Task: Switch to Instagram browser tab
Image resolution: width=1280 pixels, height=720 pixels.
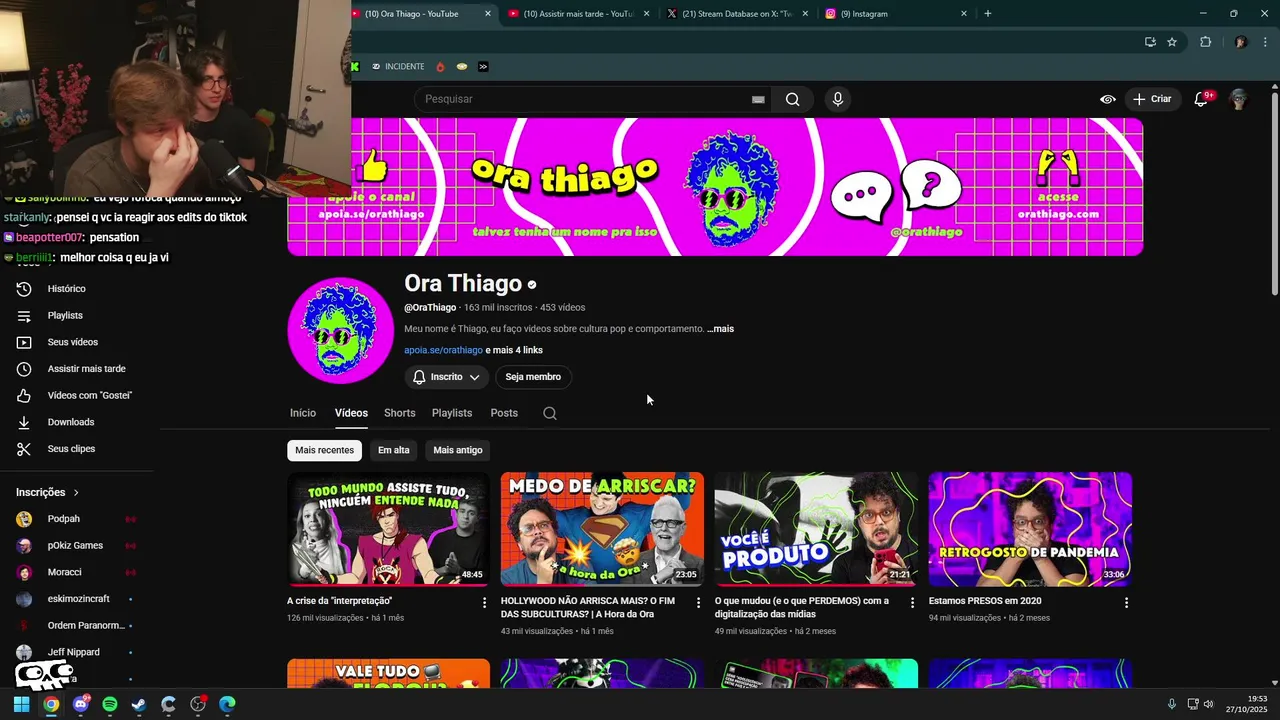Action: (x=896, y=14)
